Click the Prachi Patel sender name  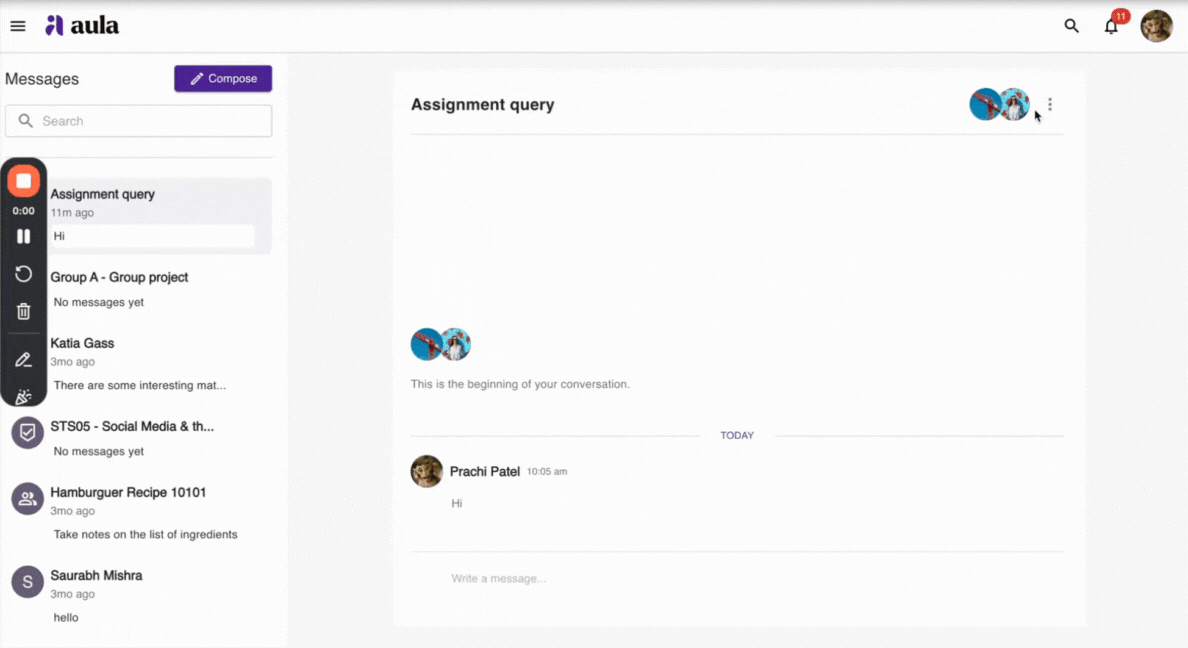(x=485, y=471)
